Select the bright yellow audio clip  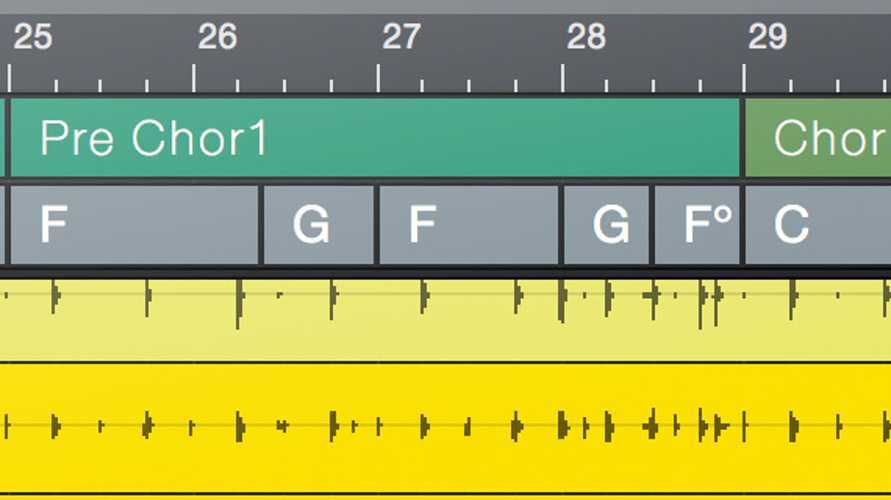(446, 428)
